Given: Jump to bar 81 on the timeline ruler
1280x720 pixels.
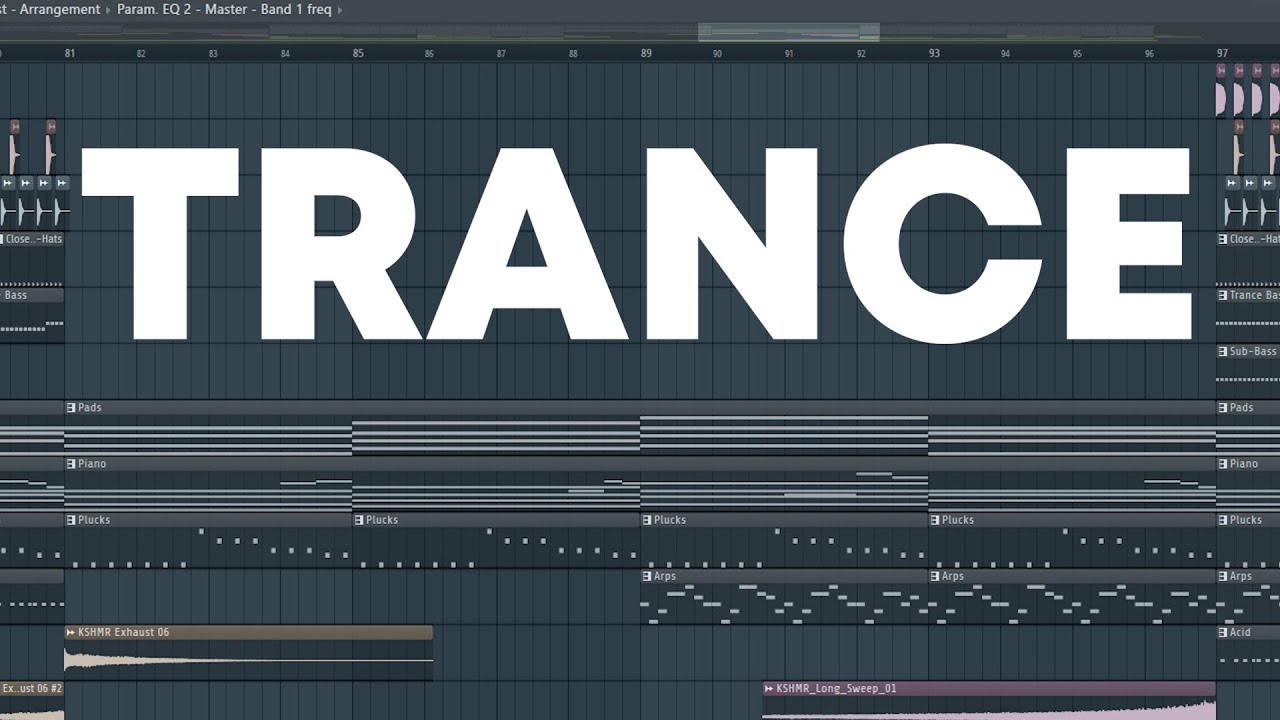Looking at the screenshot, I should pos(70,52).
